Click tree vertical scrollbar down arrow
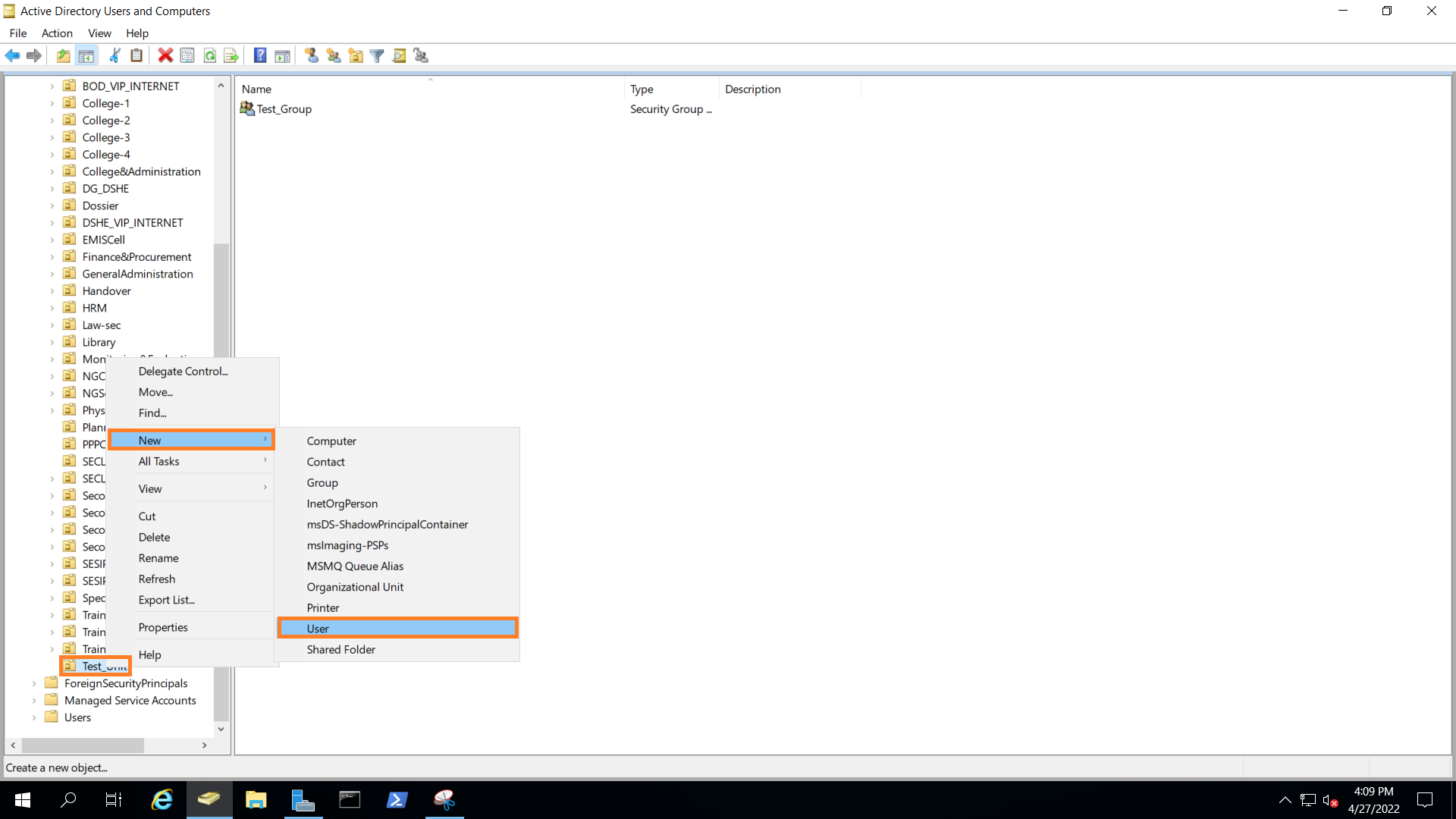This screenshot has height=819, width=1456. [221, 729]
